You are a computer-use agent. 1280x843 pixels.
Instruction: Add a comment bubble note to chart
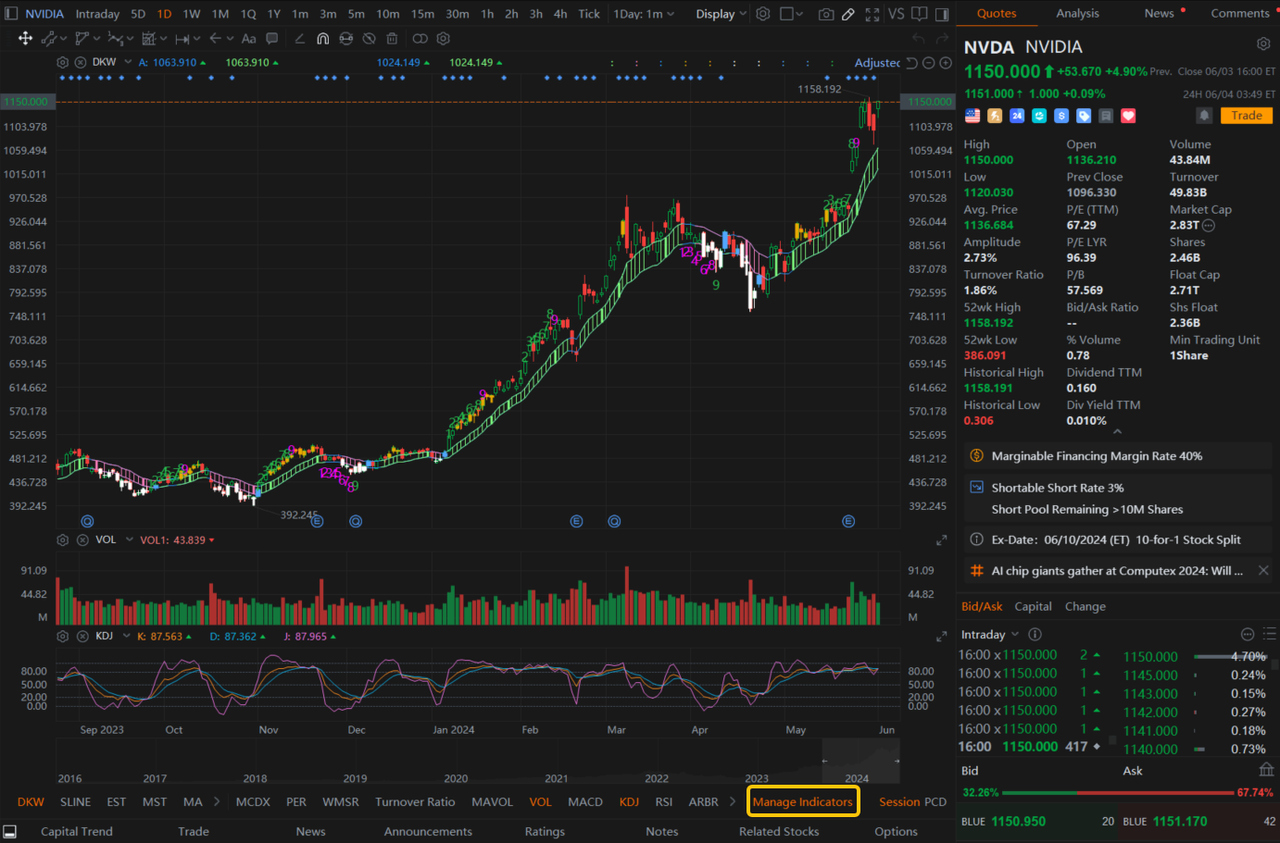pyautogui.click(x=273, y=38)
